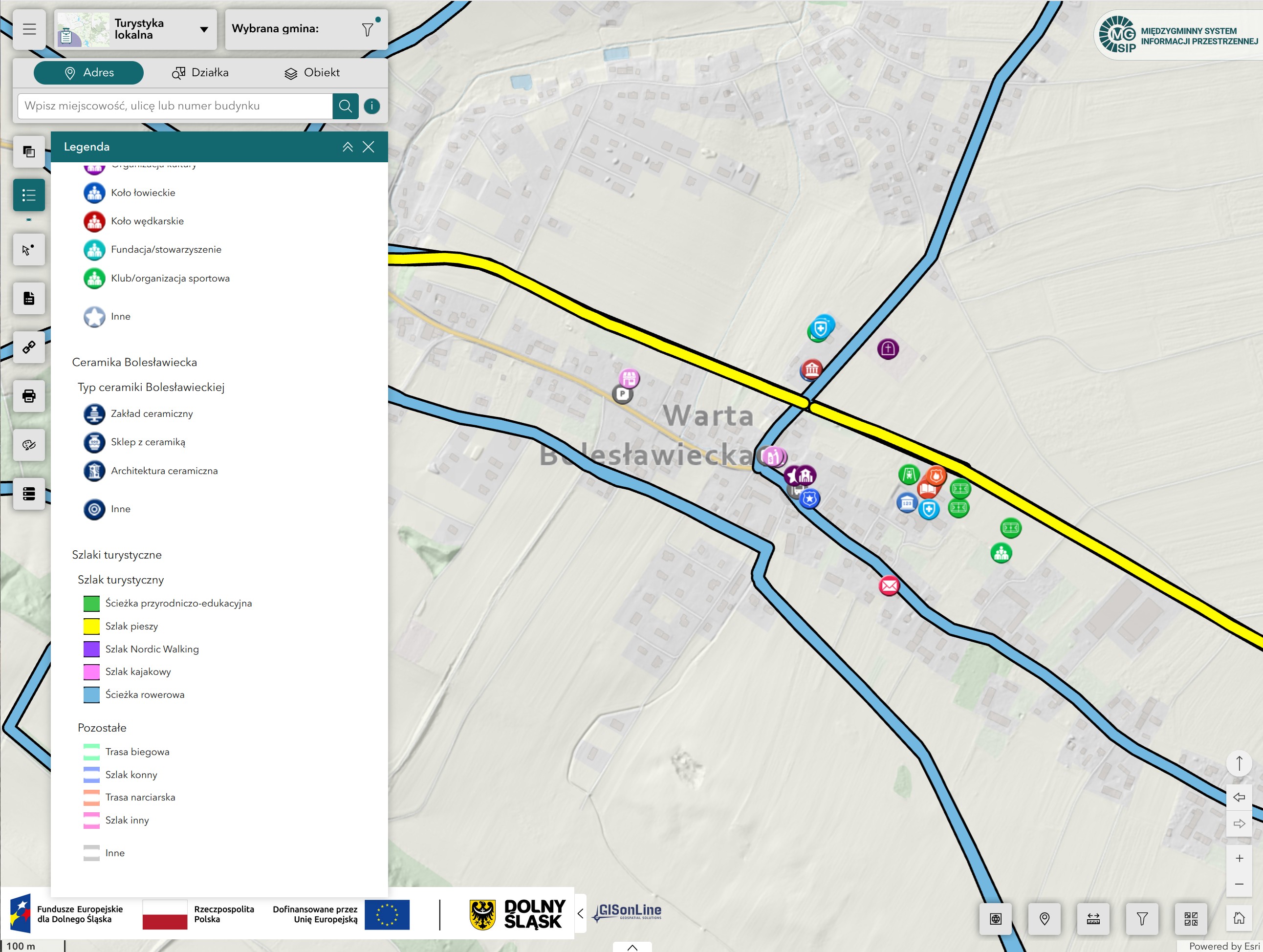This screenshot has width=1263, height=952.
Task: Click the print icon in sidebar
Action: (x=29, y=396)
